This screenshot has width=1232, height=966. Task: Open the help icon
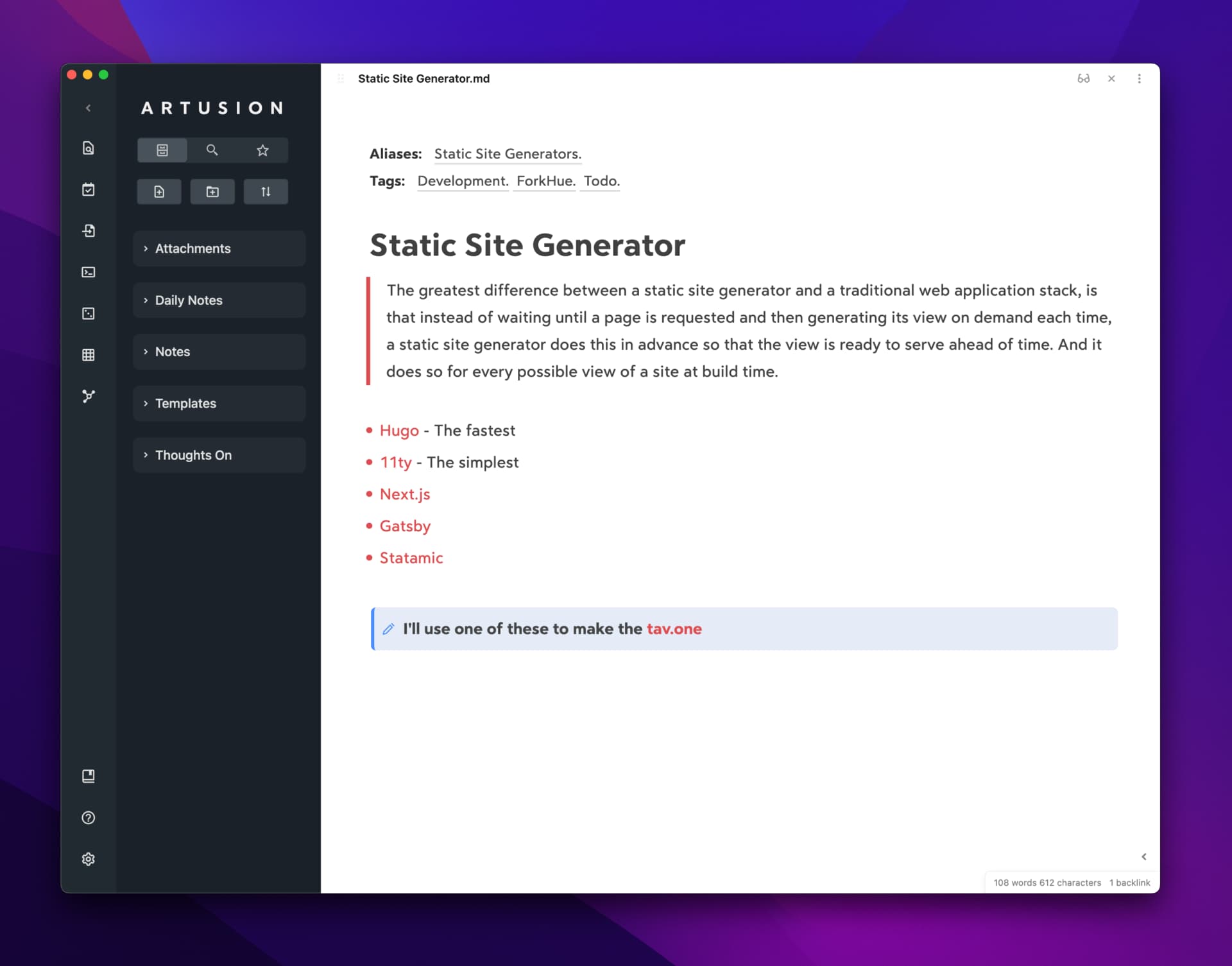tap(89, 818)
